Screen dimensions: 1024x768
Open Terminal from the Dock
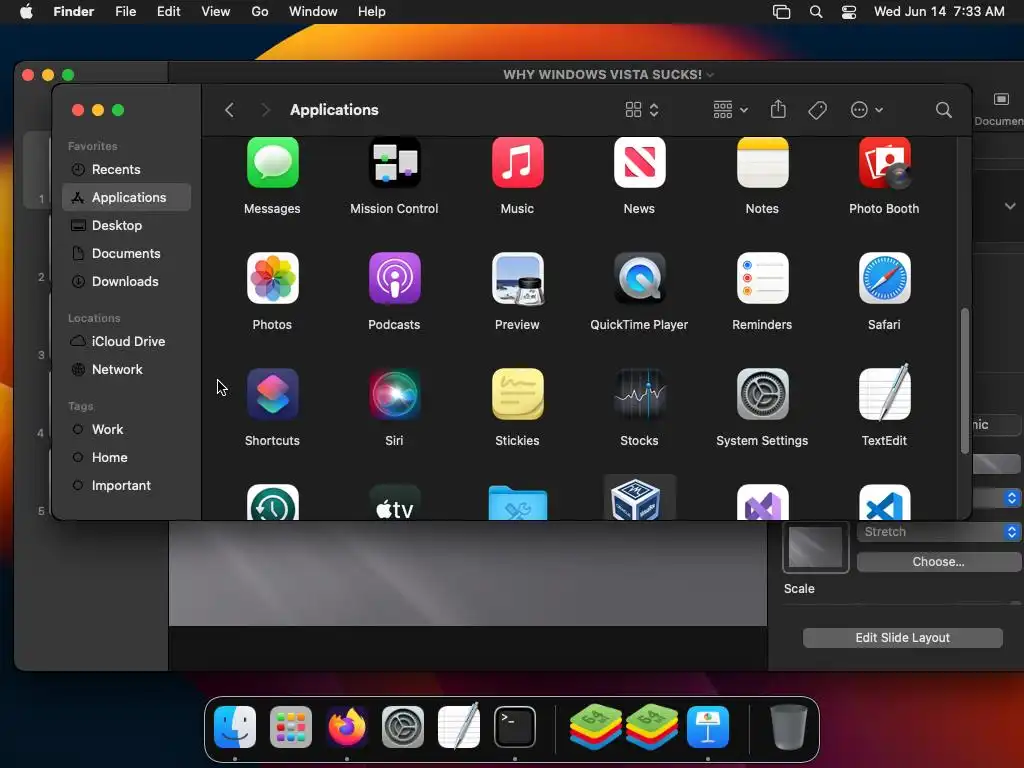515,727
